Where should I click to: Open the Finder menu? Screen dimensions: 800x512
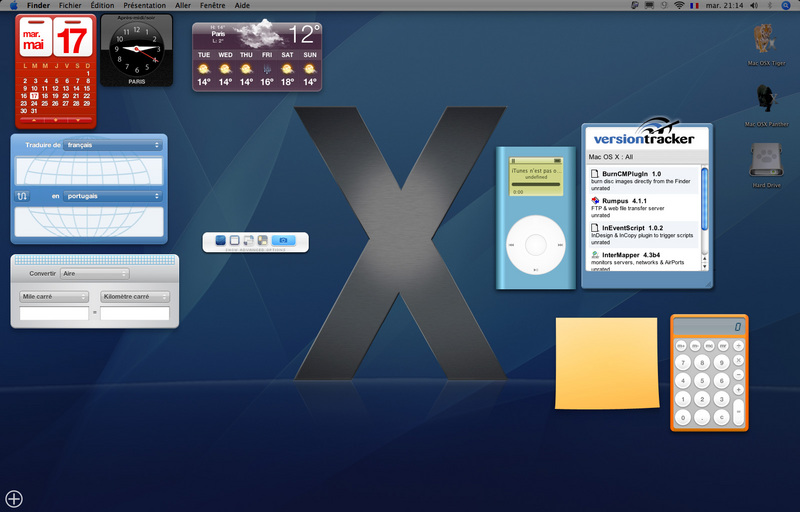[38, 6]
